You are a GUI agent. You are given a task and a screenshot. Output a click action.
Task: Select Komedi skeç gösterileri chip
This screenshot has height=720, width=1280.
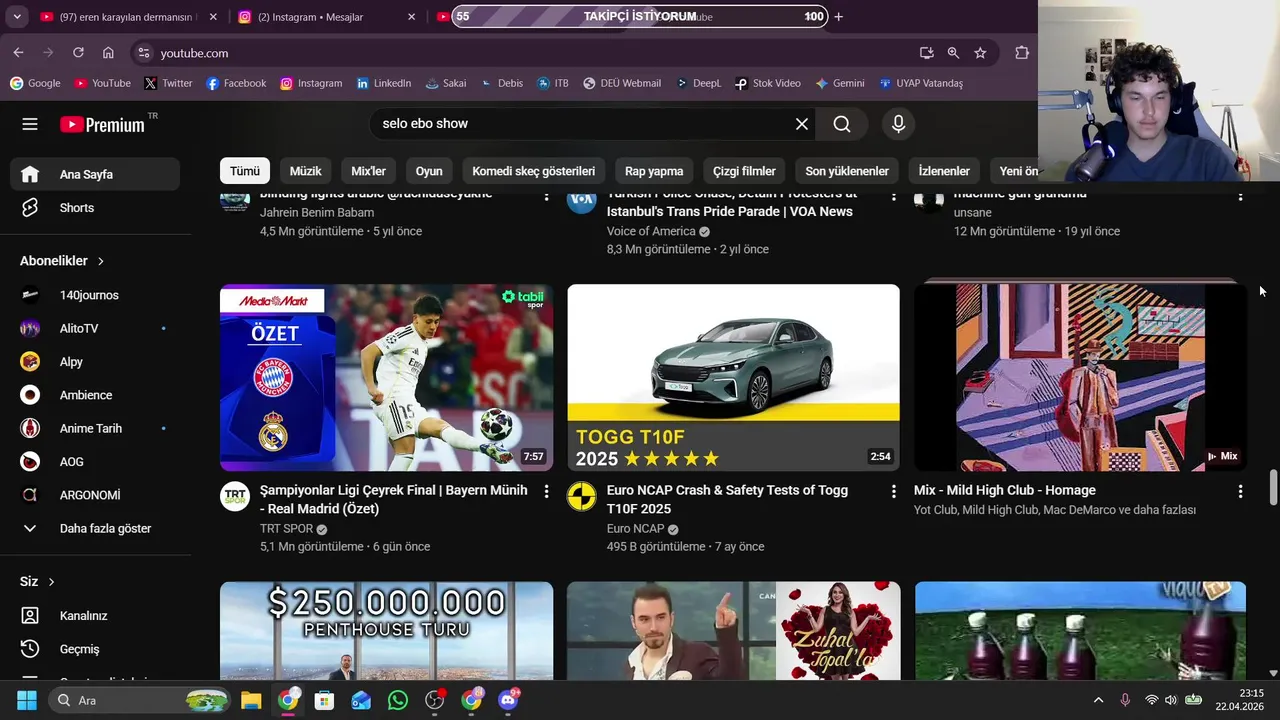point(533,171)
